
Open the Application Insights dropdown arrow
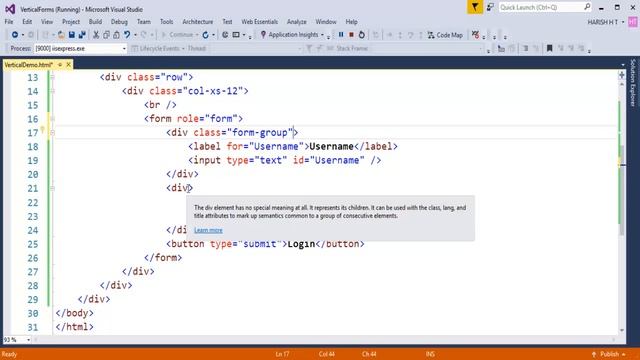click(322, 35)
